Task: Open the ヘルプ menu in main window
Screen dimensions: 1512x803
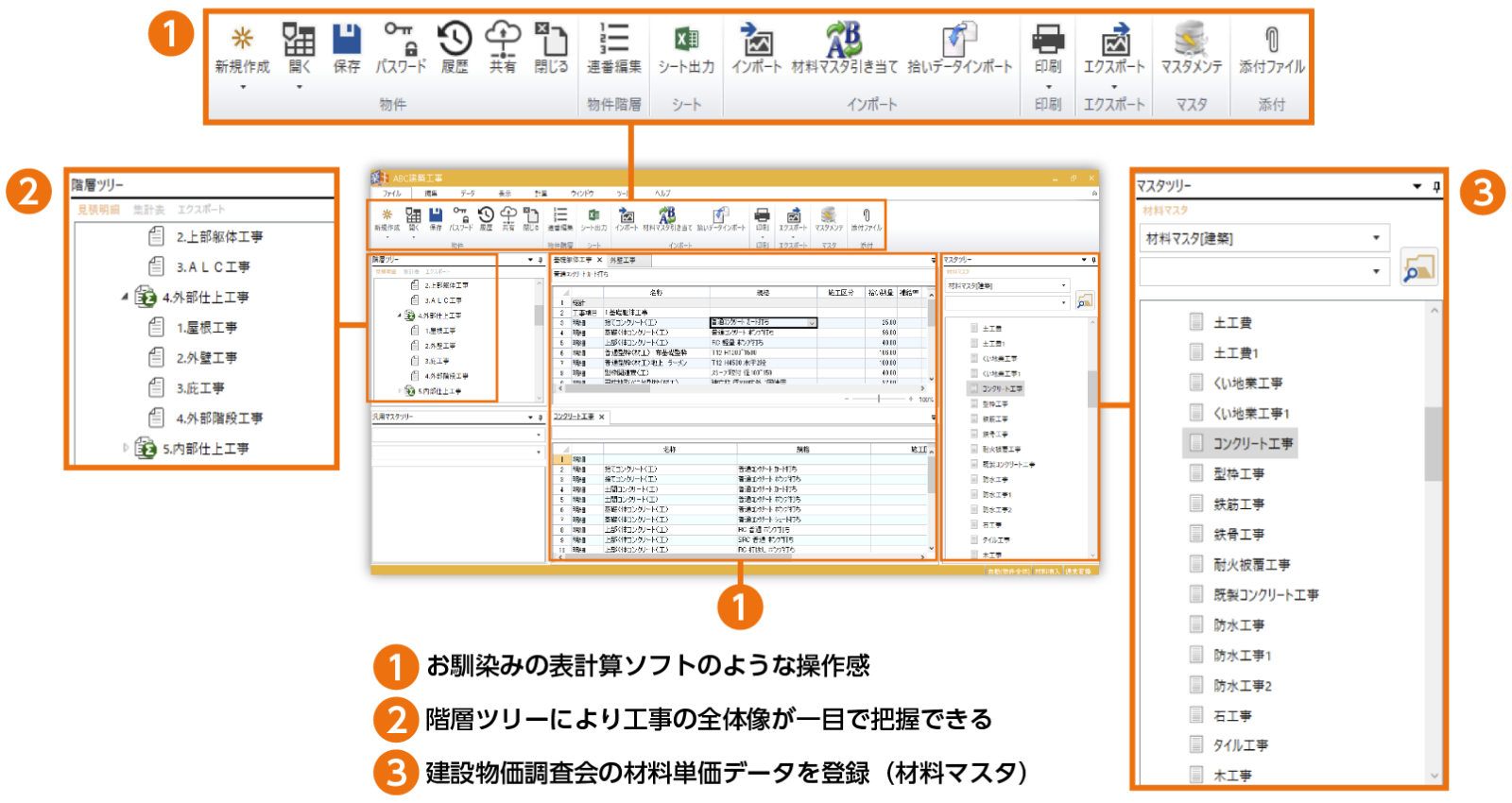Action: tap(662, 193)
